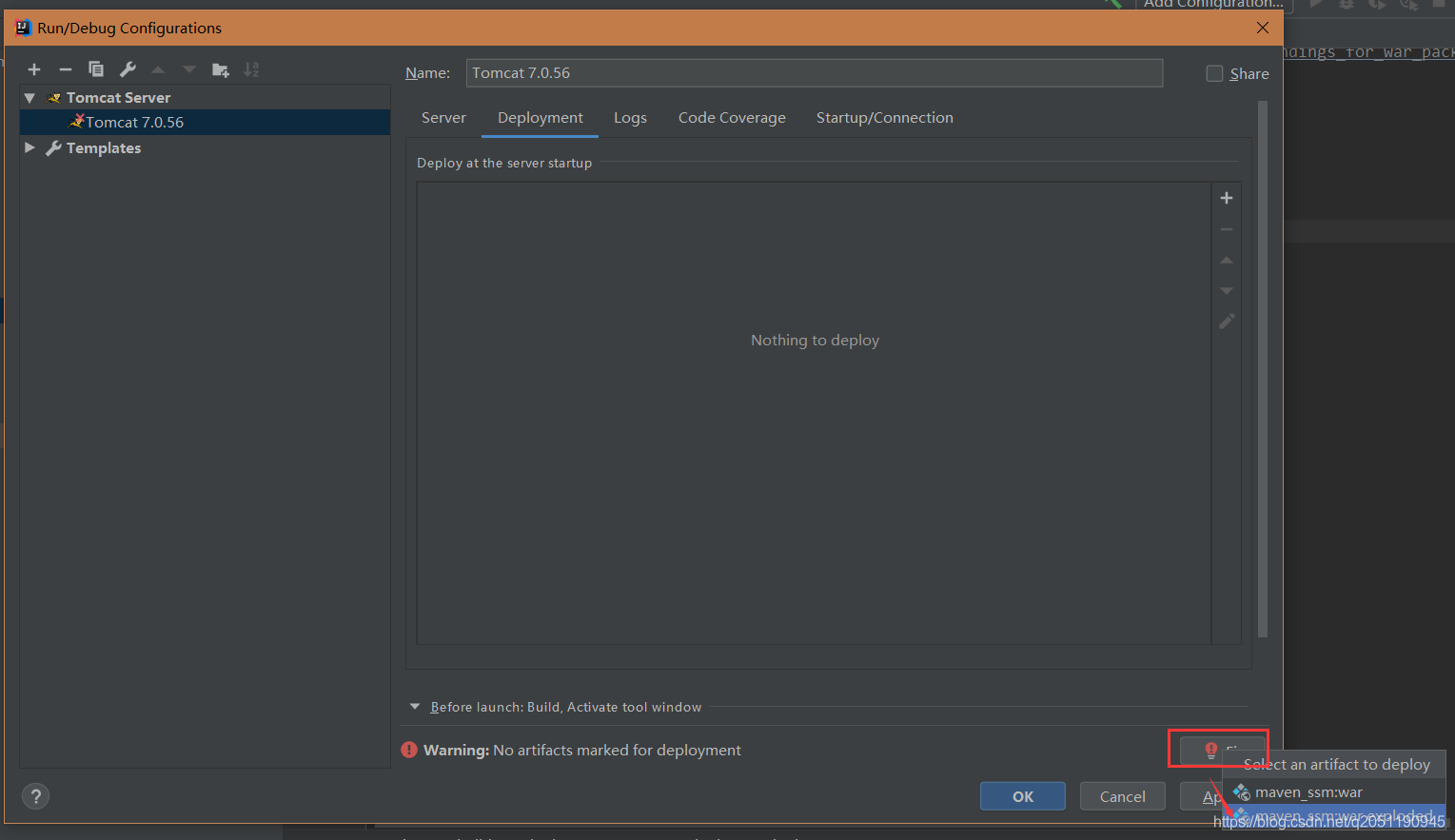
Task: Open the Code Coverage tab
Action: [732, 118]
